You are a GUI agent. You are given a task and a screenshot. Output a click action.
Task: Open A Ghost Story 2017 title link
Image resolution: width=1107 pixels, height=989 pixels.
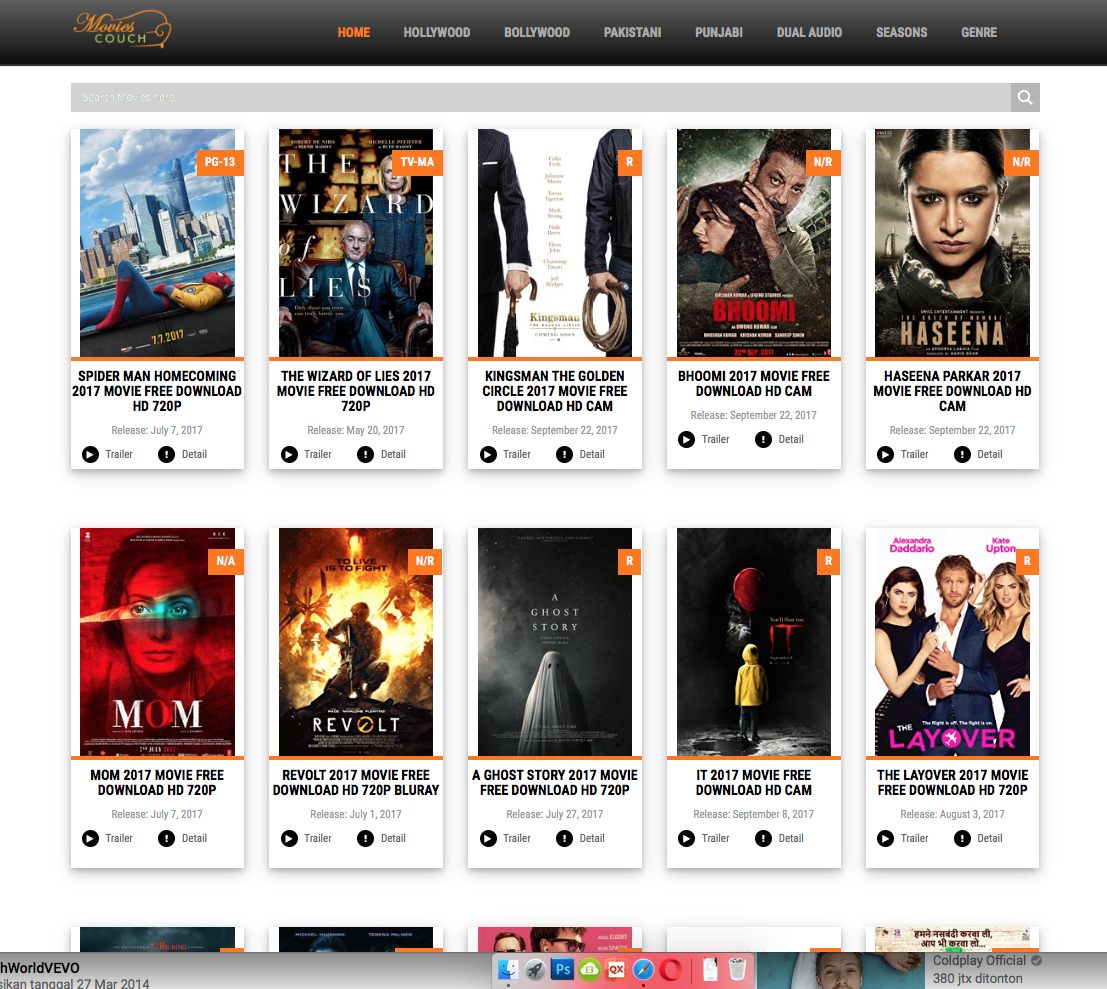pos(554,782)
